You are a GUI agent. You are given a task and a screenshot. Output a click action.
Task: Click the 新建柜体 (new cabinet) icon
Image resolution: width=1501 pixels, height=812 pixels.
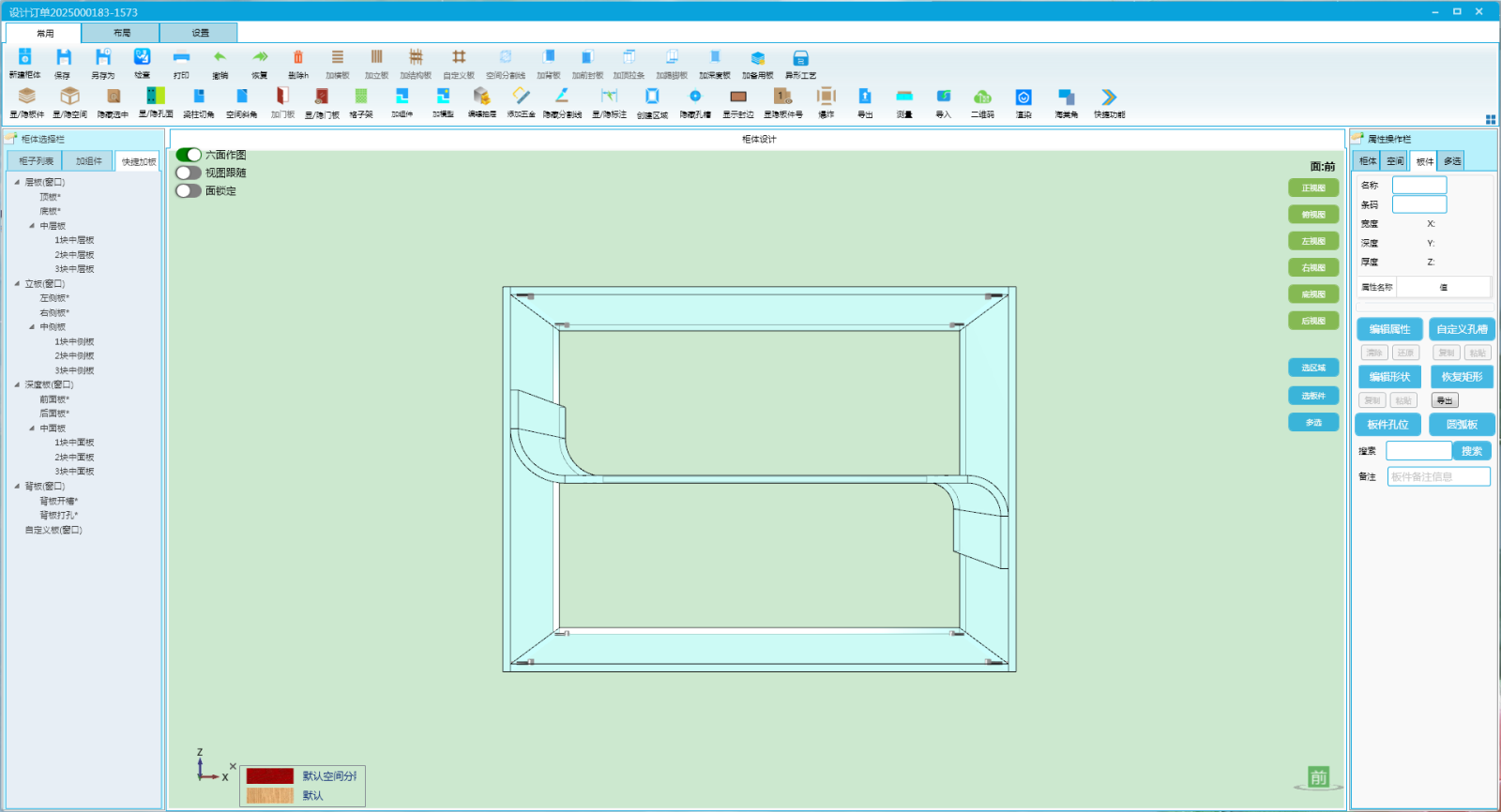tap(25, 58)
